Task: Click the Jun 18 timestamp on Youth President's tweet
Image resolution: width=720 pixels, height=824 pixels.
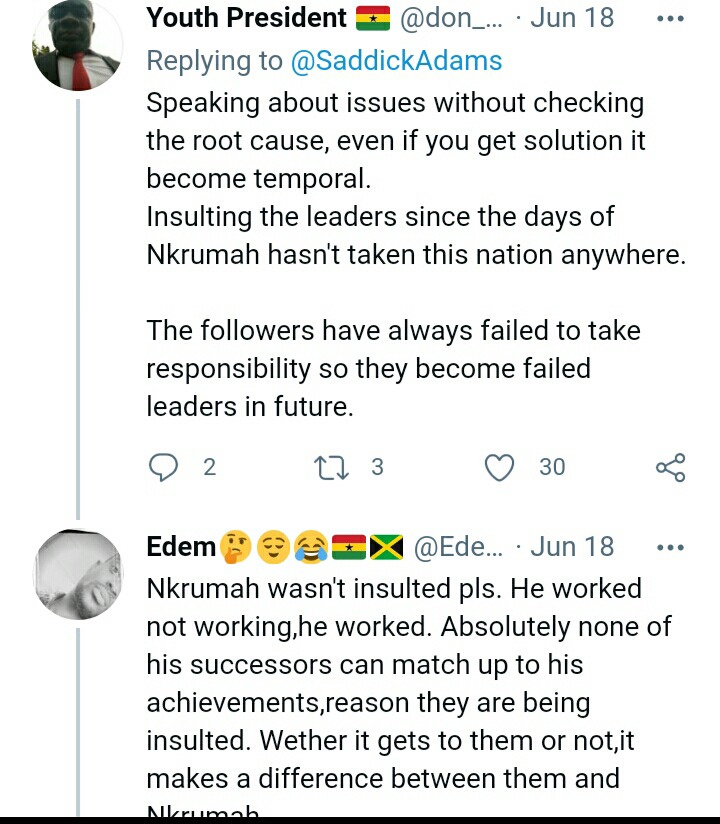Action: tap(572, 18)
